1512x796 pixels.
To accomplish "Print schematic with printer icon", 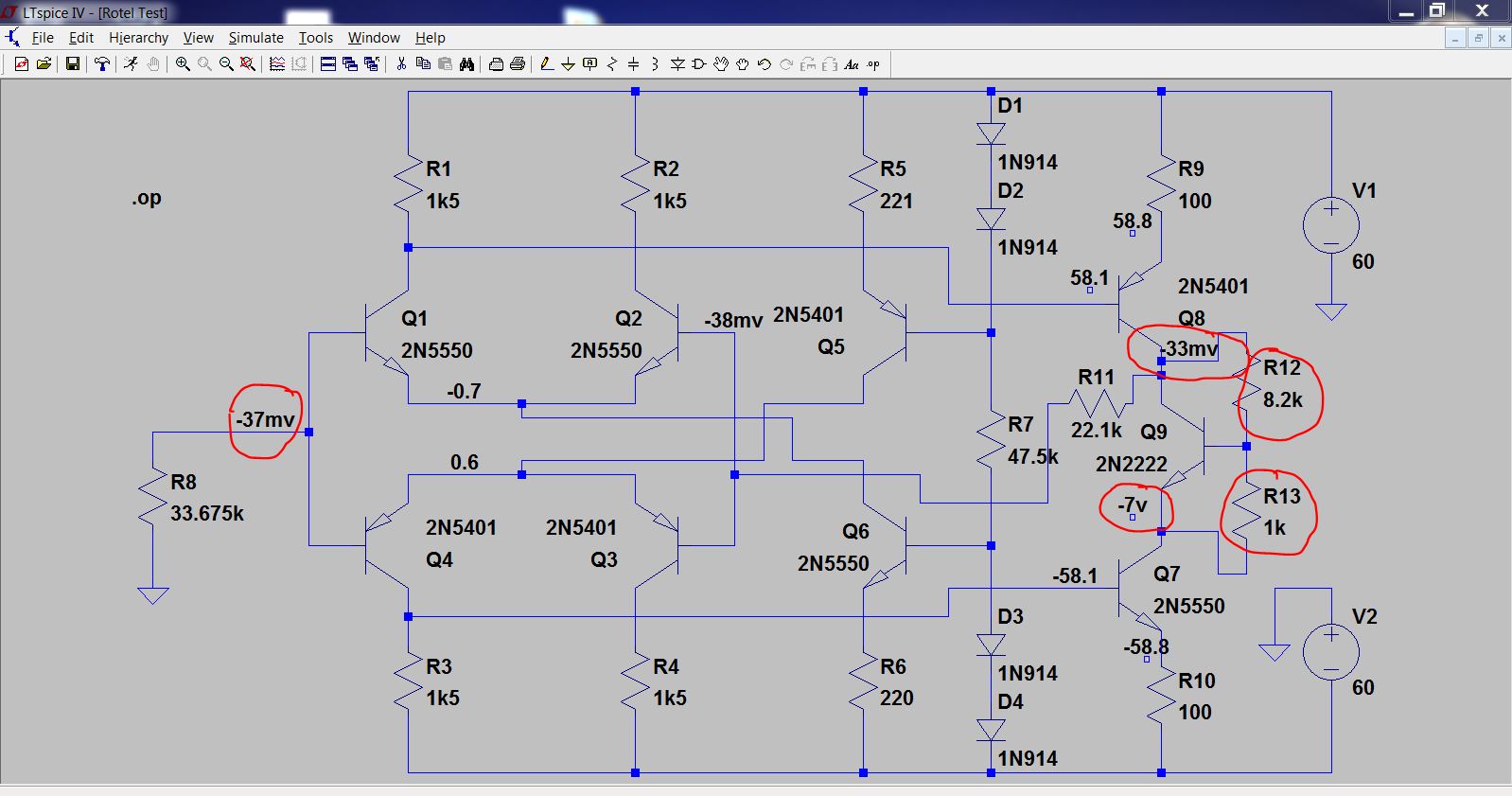I will [x=518, y=64].
